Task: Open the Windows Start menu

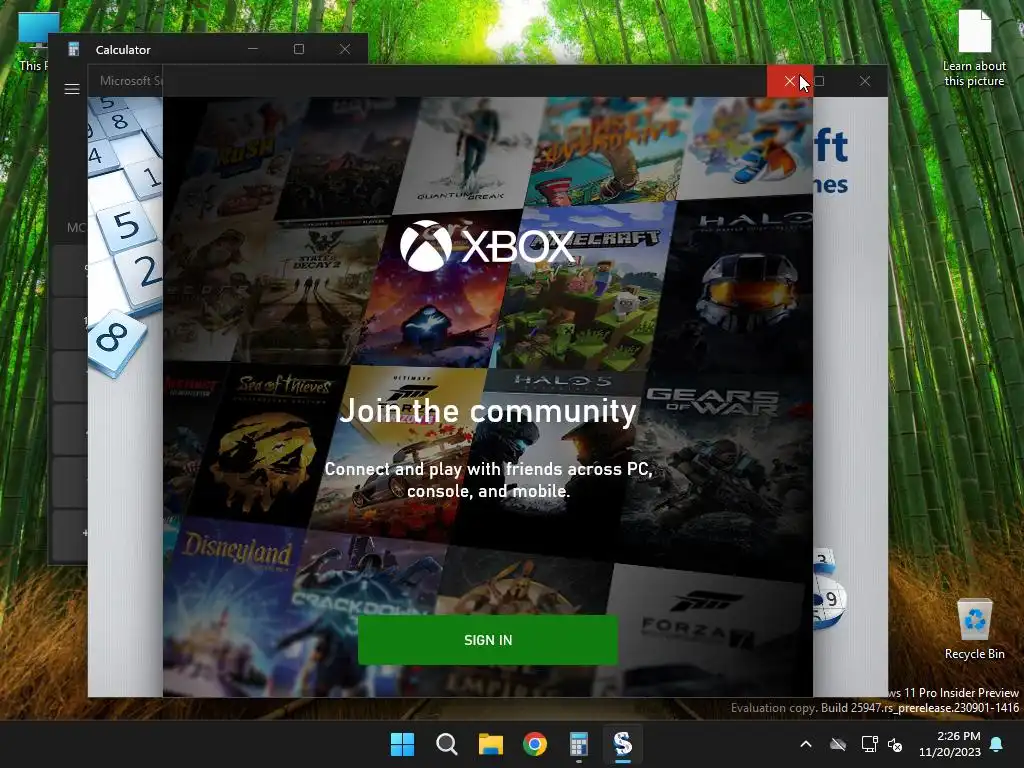Action: [402, 744]
